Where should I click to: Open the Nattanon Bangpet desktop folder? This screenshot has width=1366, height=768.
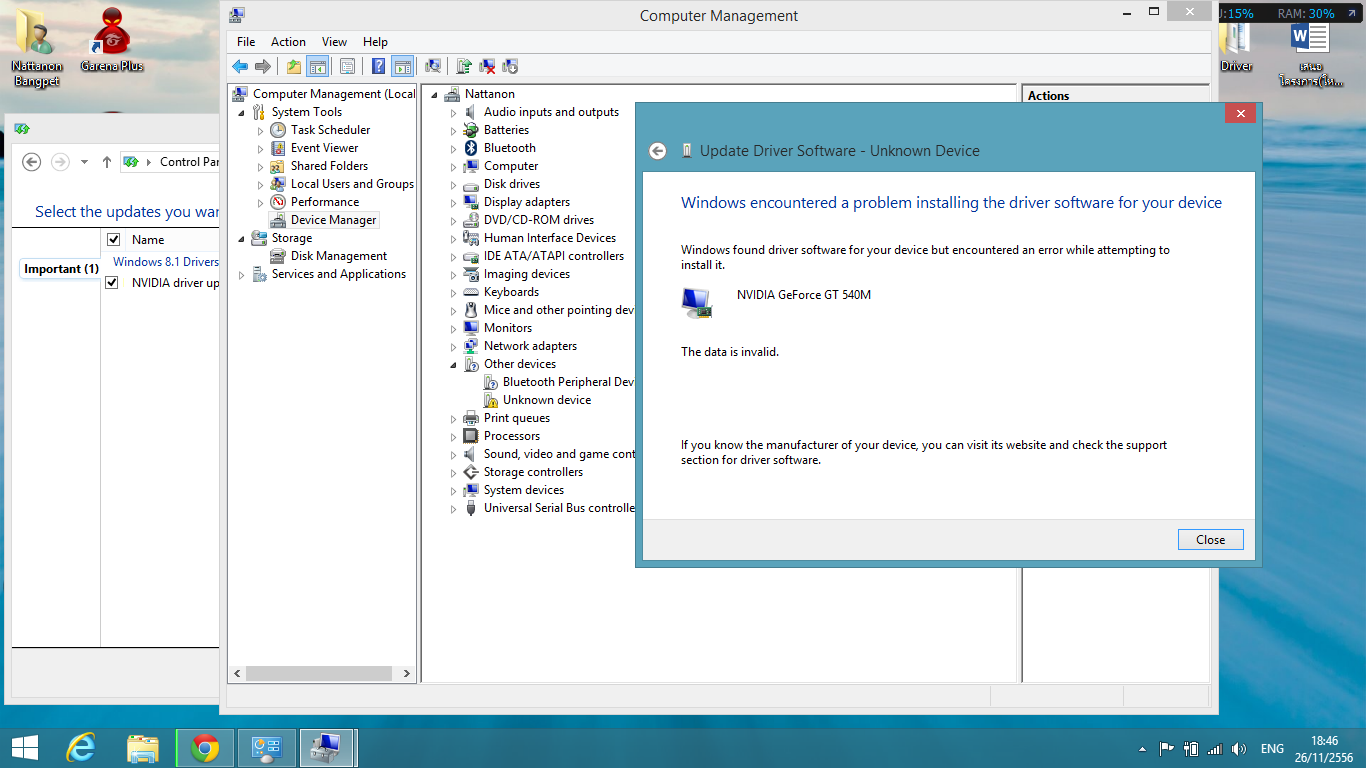coord(37,47)
